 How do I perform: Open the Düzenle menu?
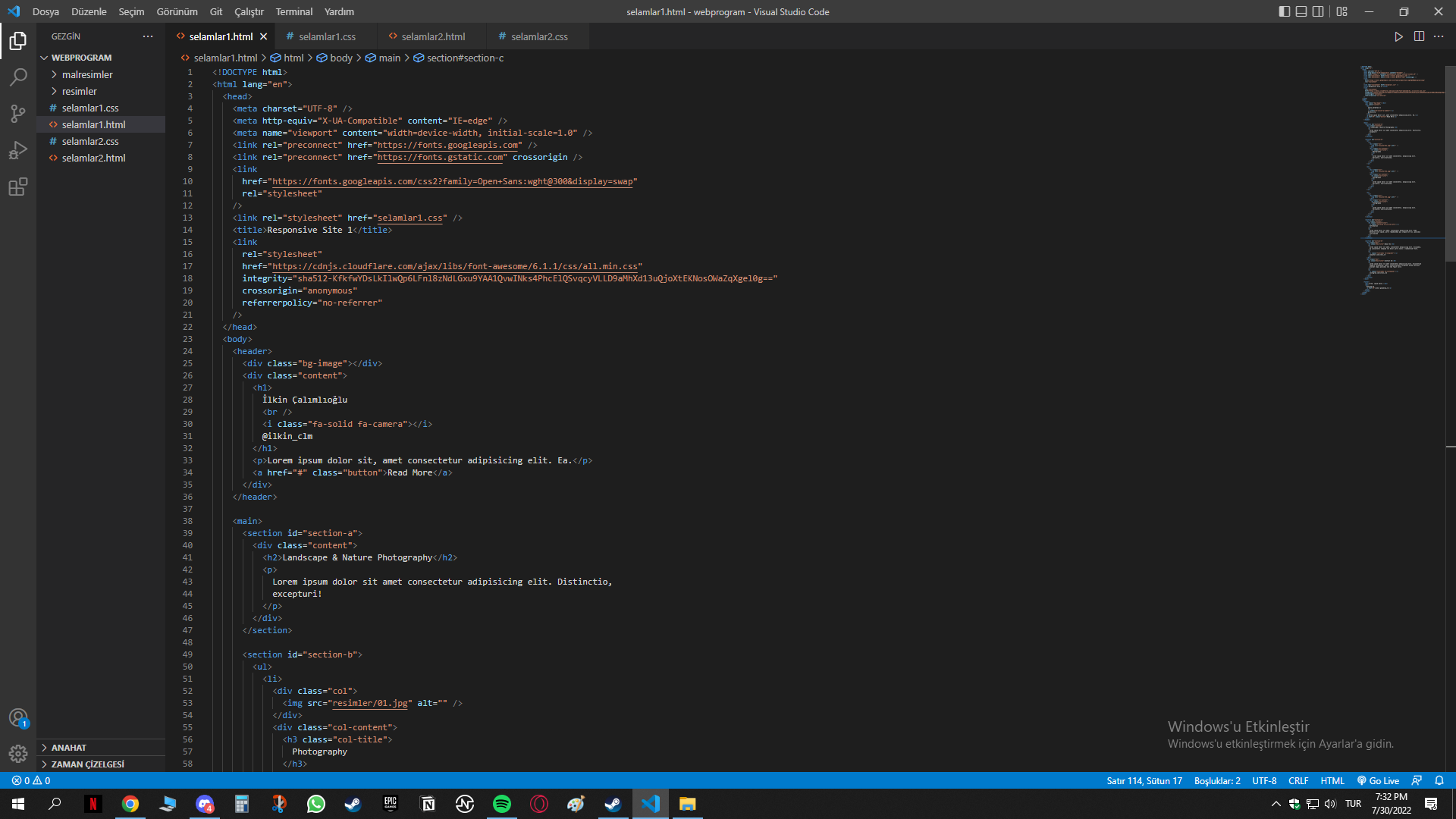[89, 11]
